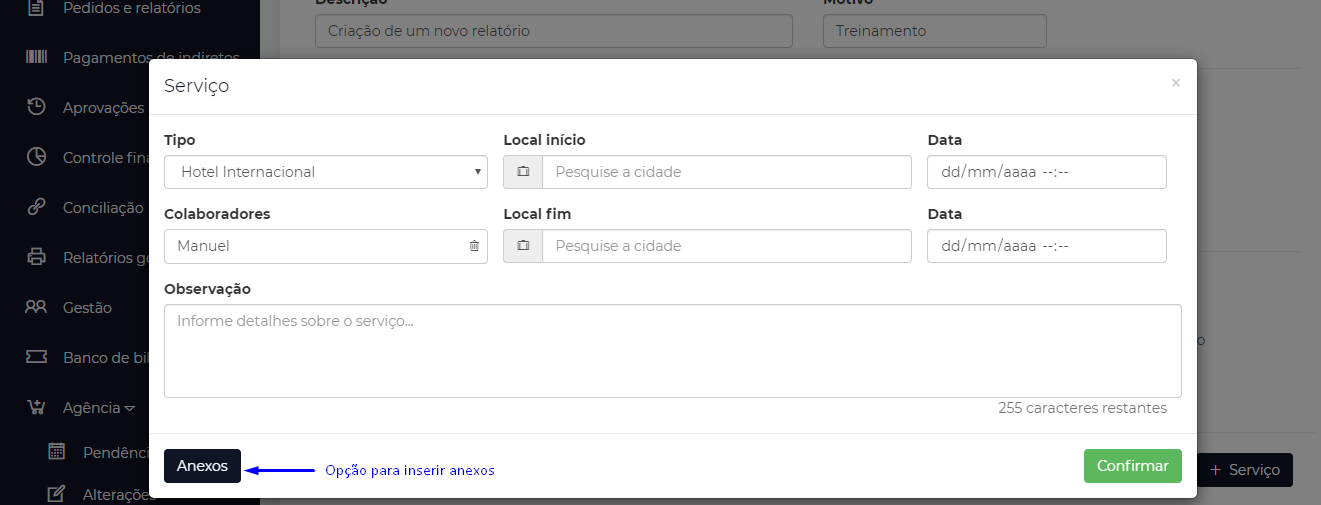Image resolution: width=1321 pixels, height=505 pixels.
Task: Click the Aprovações clock icon
Action: (x=36, y=107)
